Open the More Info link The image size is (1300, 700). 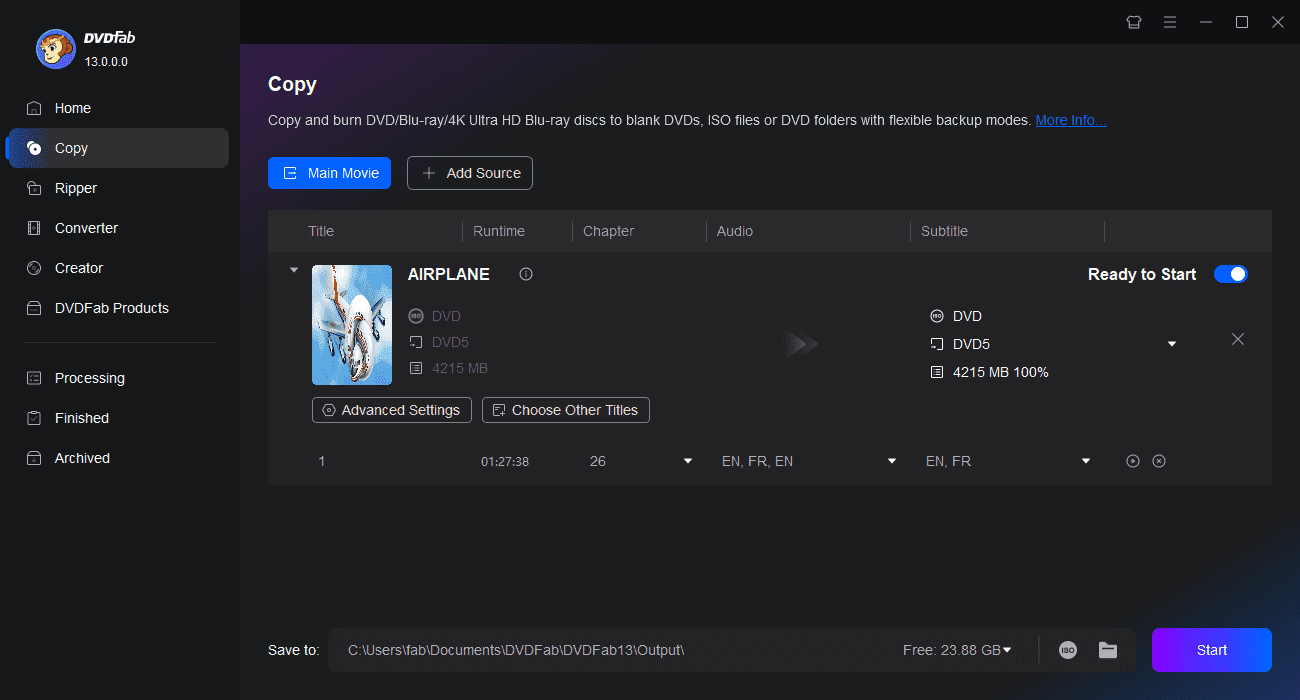coord(1071,120)
